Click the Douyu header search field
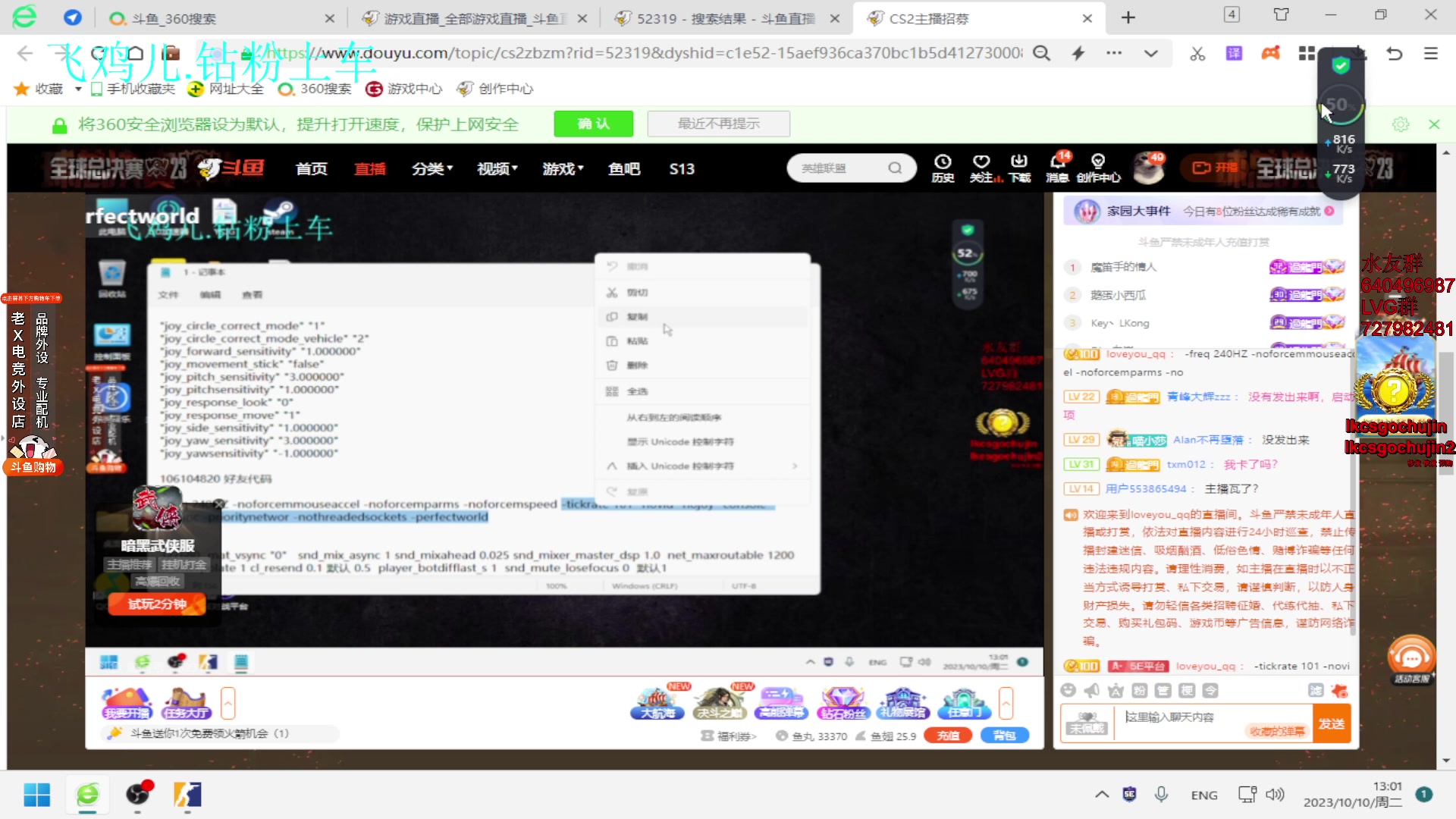 (x=842, y=168)
